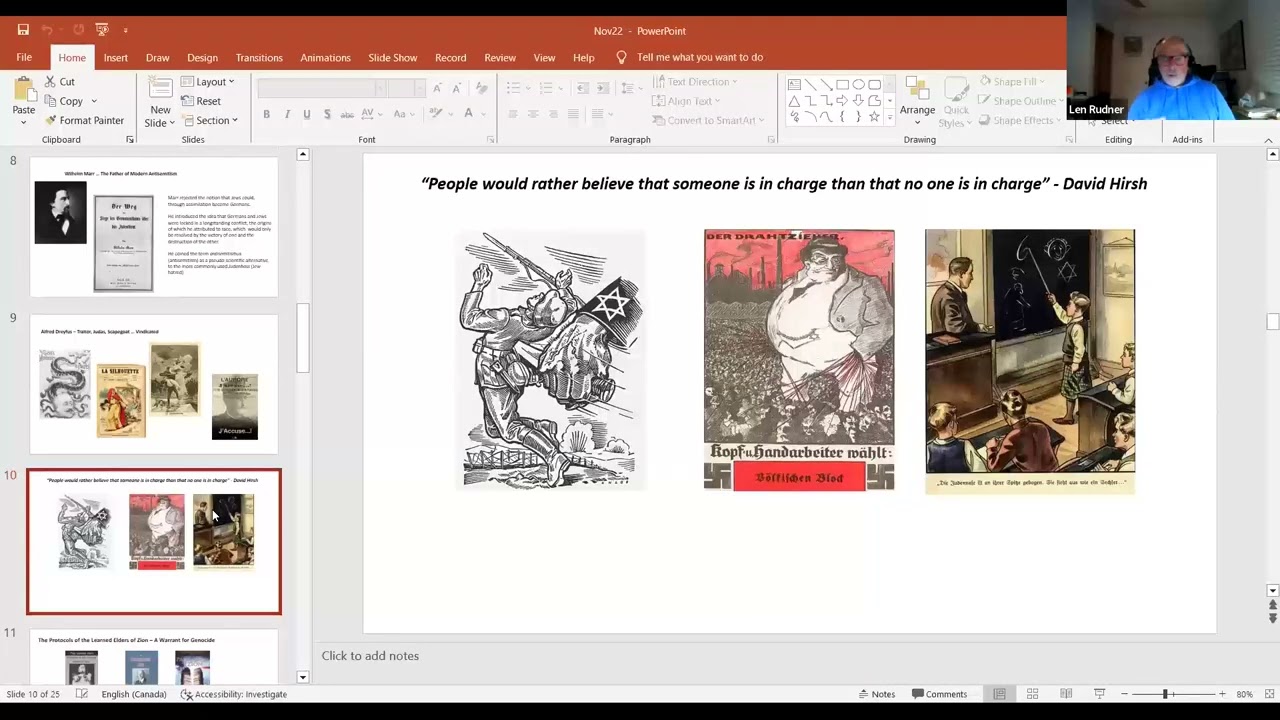Switch to the Insert tab
Image resolution: width=1280 pixels, height=720 pixels.
pos(115,57)
